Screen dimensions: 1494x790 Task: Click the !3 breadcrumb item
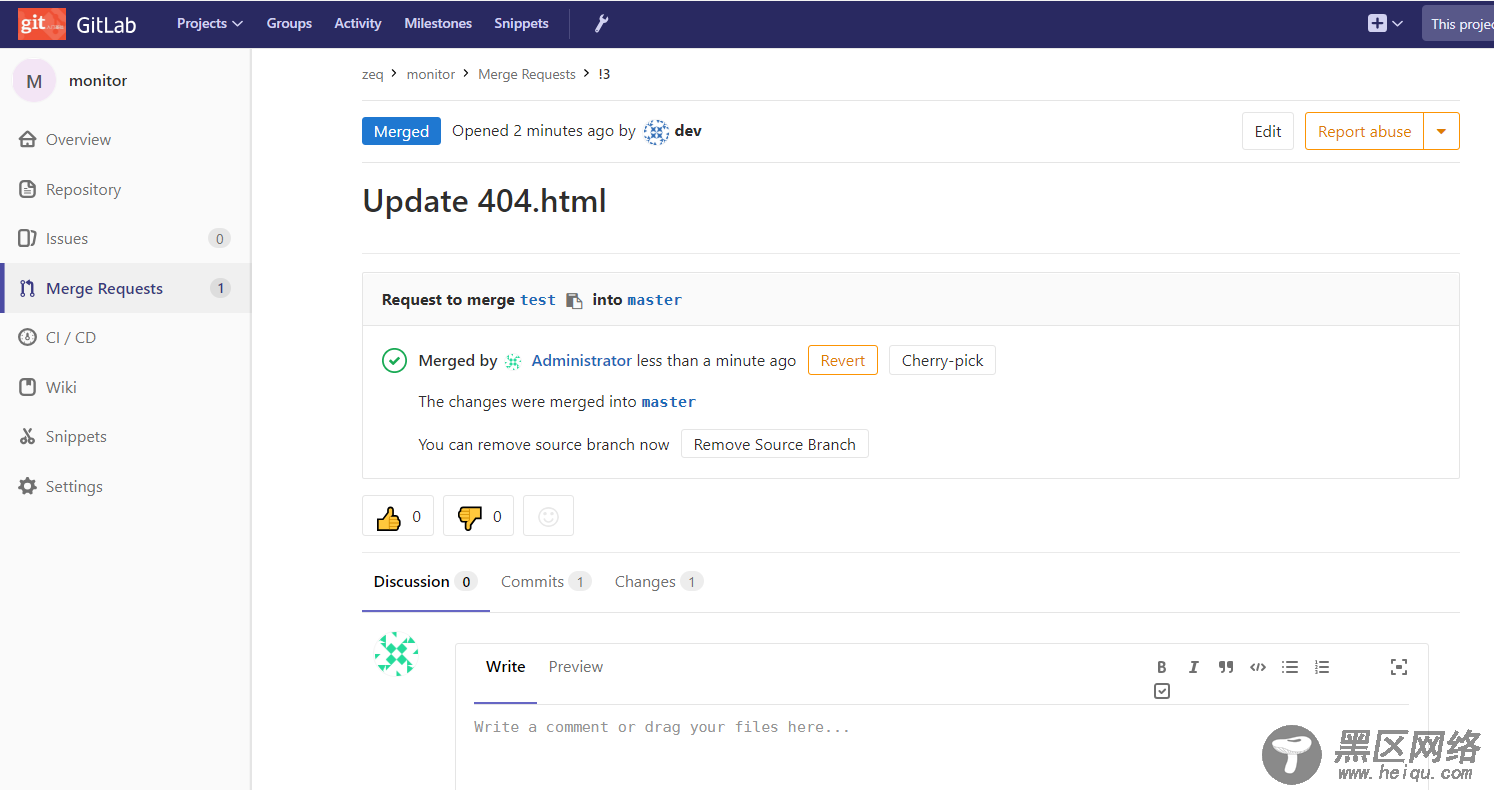(x=604, y=74)
